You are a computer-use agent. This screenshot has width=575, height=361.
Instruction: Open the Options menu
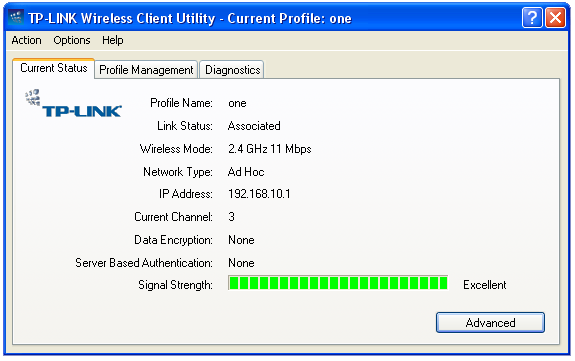[72, 40]
